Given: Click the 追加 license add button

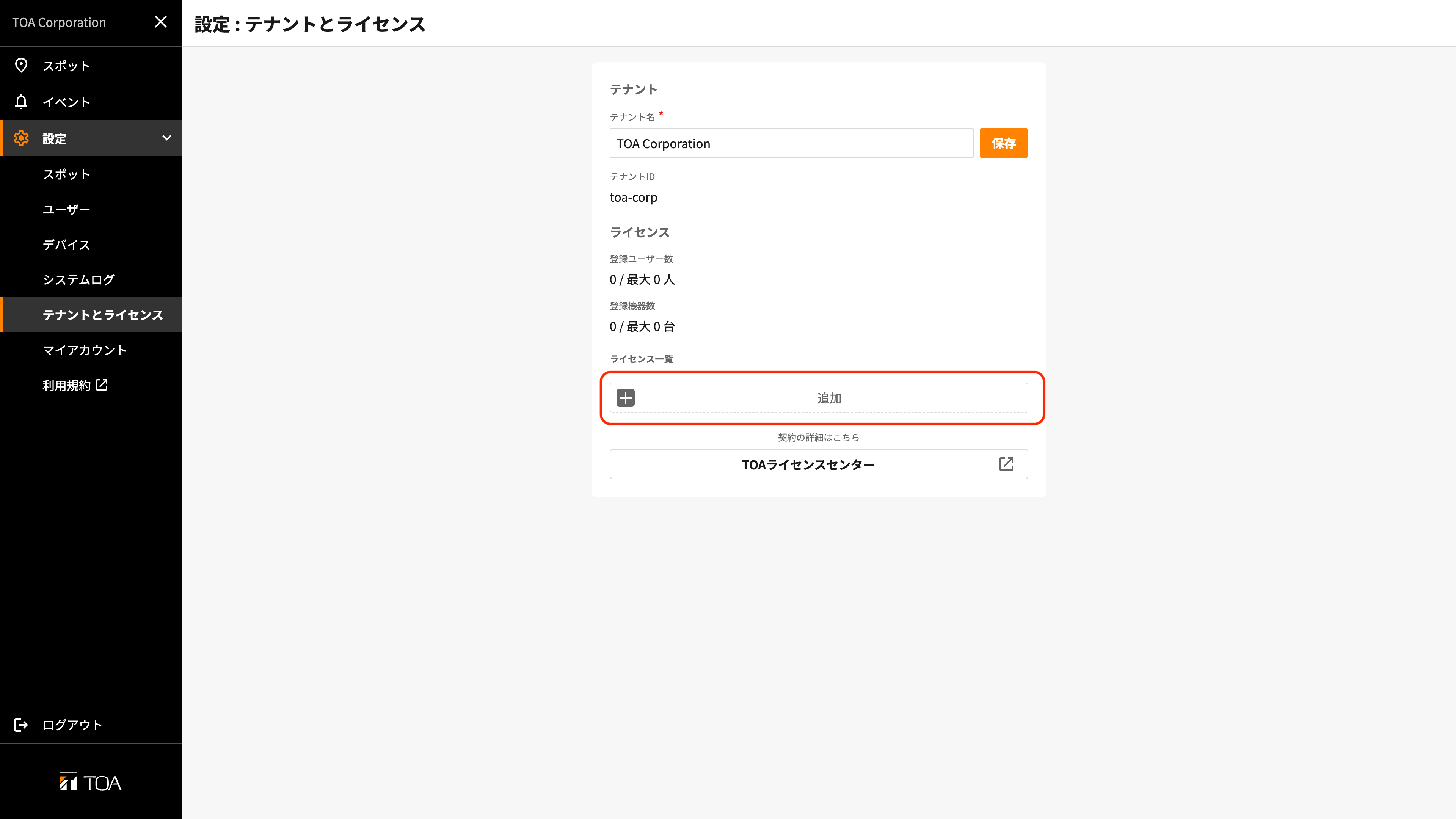Looking at the screenshot, I should click(x=819, y=398).
